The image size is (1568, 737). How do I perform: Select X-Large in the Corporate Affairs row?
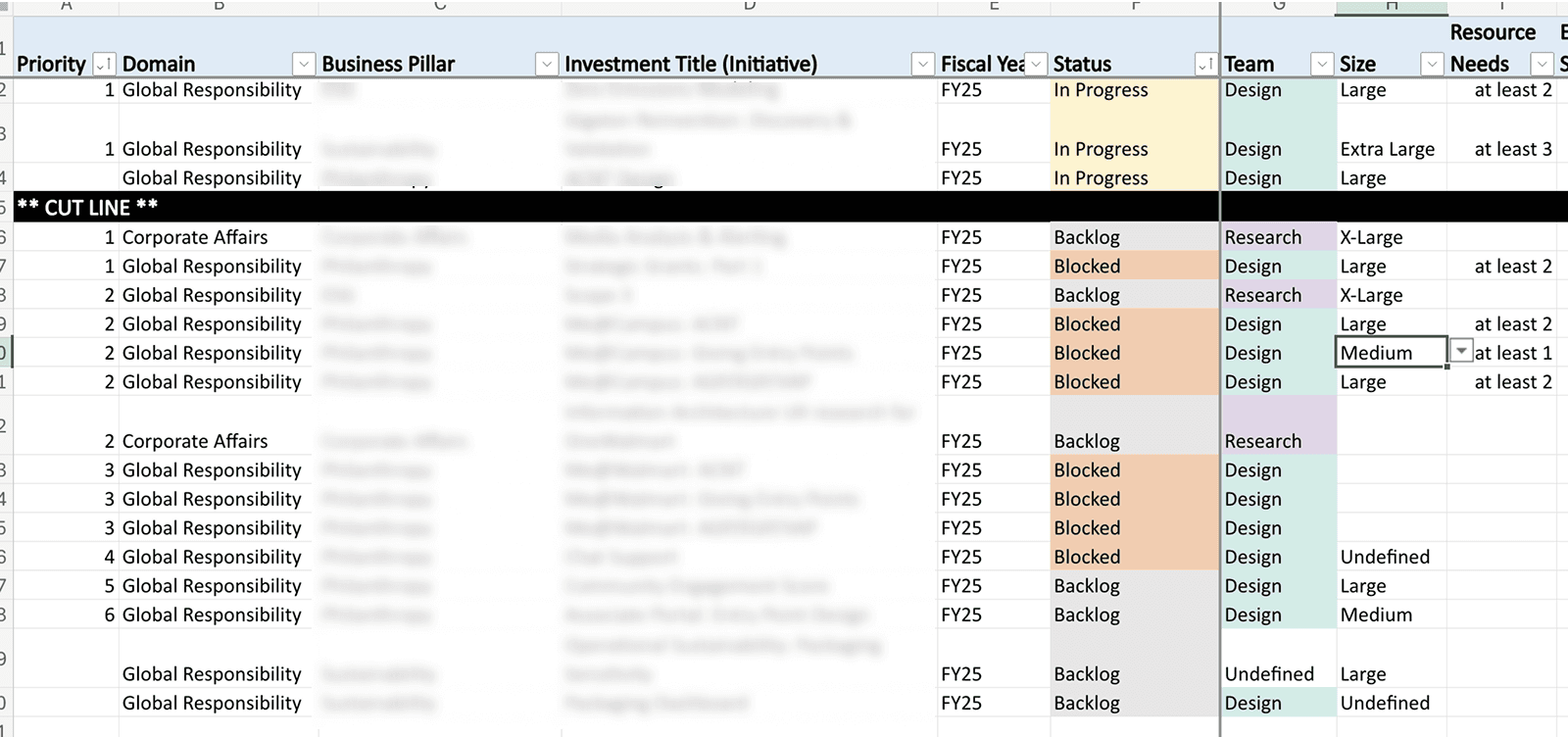1392,237
